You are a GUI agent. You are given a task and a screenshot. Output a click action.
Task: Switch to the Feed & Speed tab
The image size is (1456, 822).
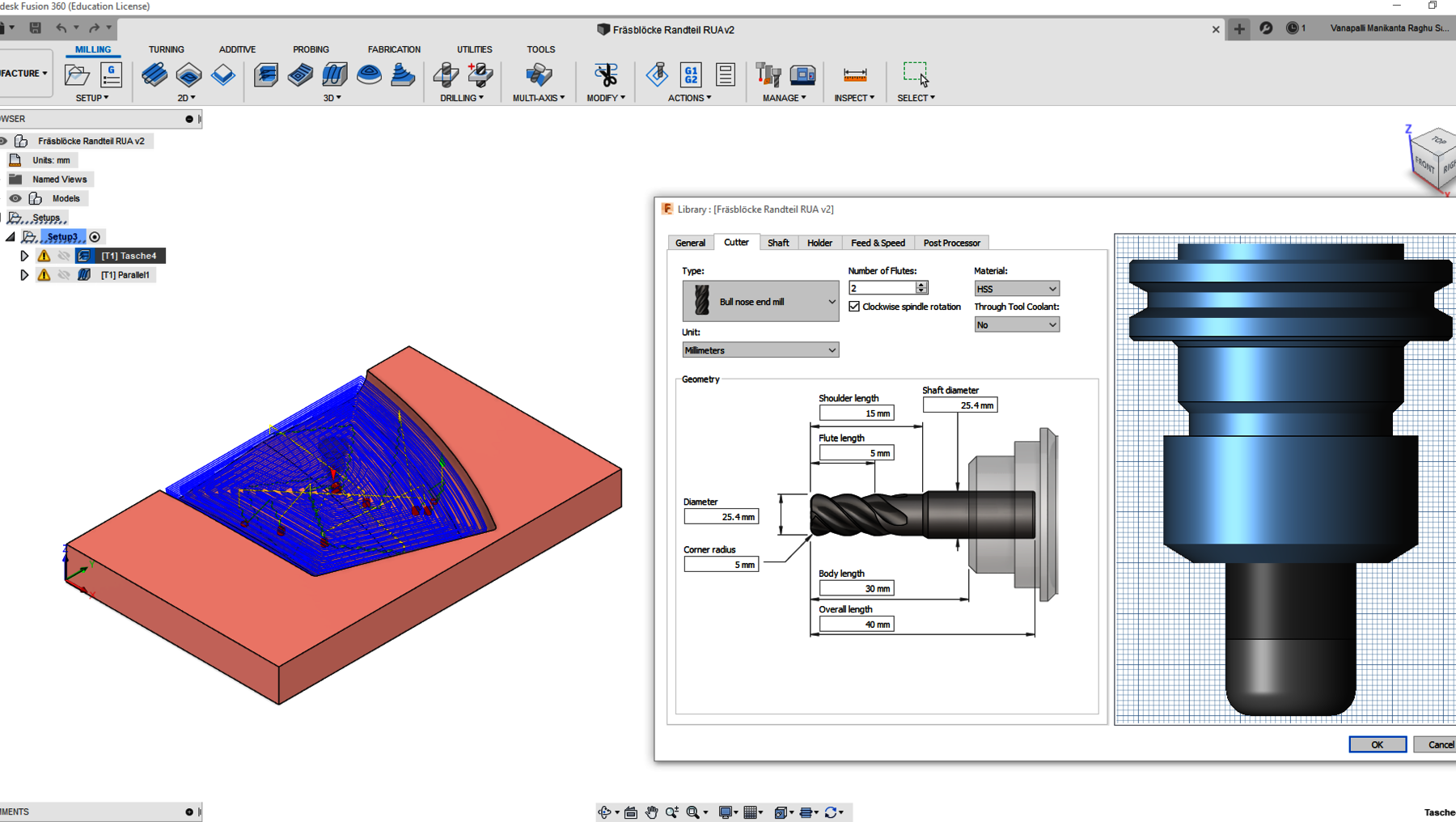pyautogui.click(x=878, y=243)
